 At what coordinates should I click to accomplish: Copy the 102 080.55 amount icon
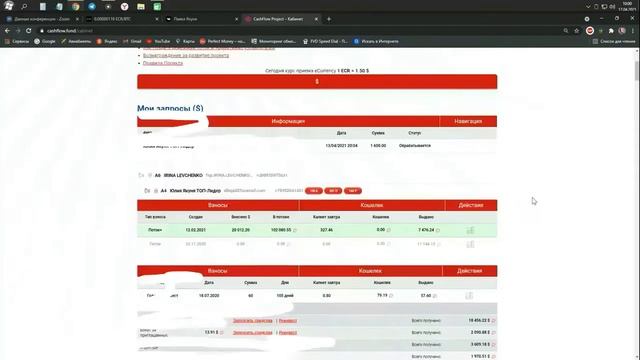[x=295, y=230]
